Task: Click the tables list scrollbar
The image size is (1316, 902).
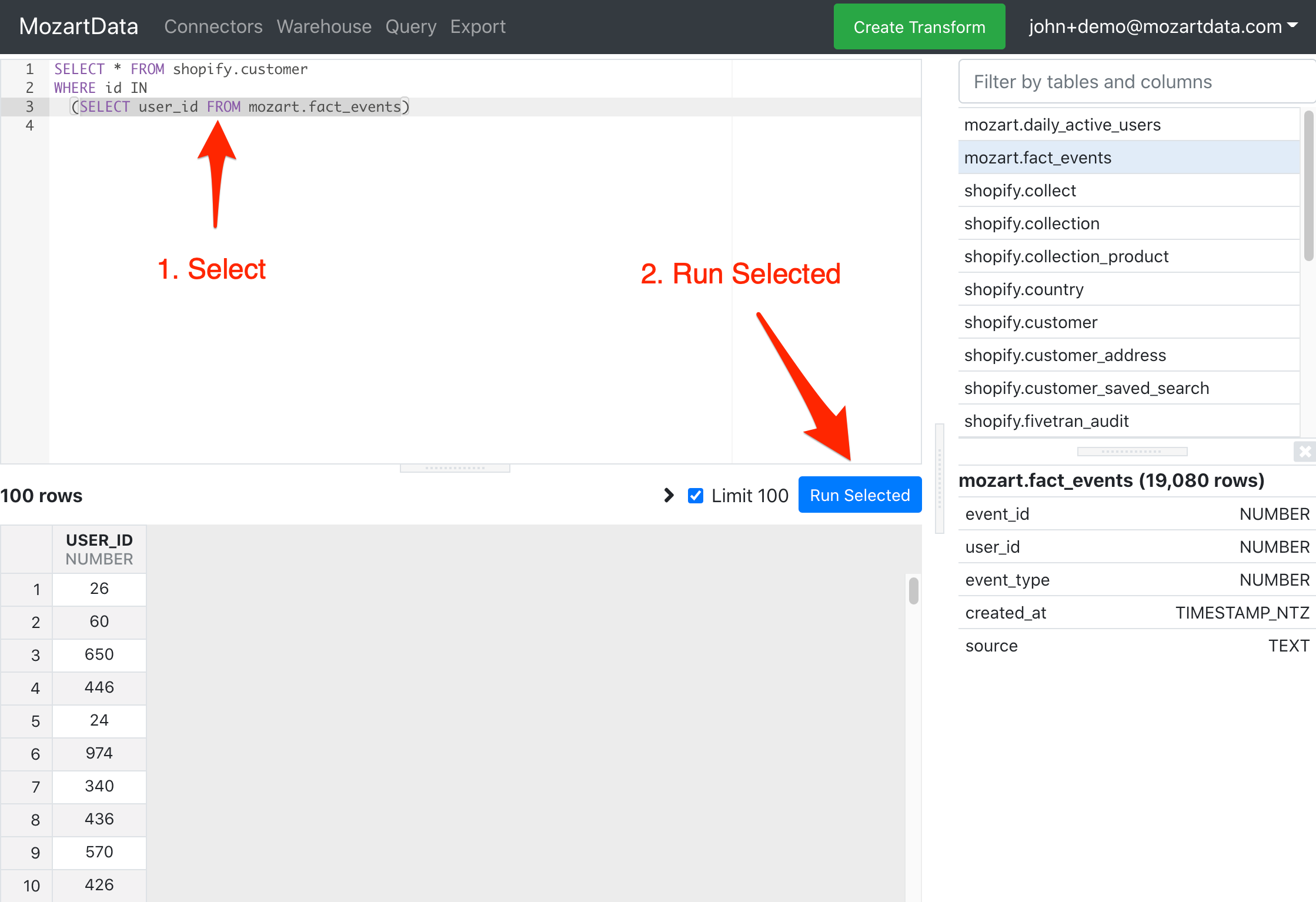Action: (1308, 186)
